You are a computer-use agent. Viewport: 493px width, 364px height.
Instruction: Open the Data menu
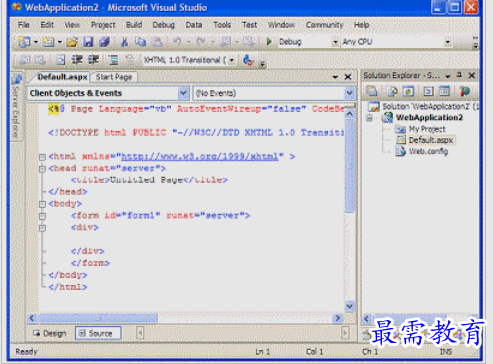click(x=194, y=25)
